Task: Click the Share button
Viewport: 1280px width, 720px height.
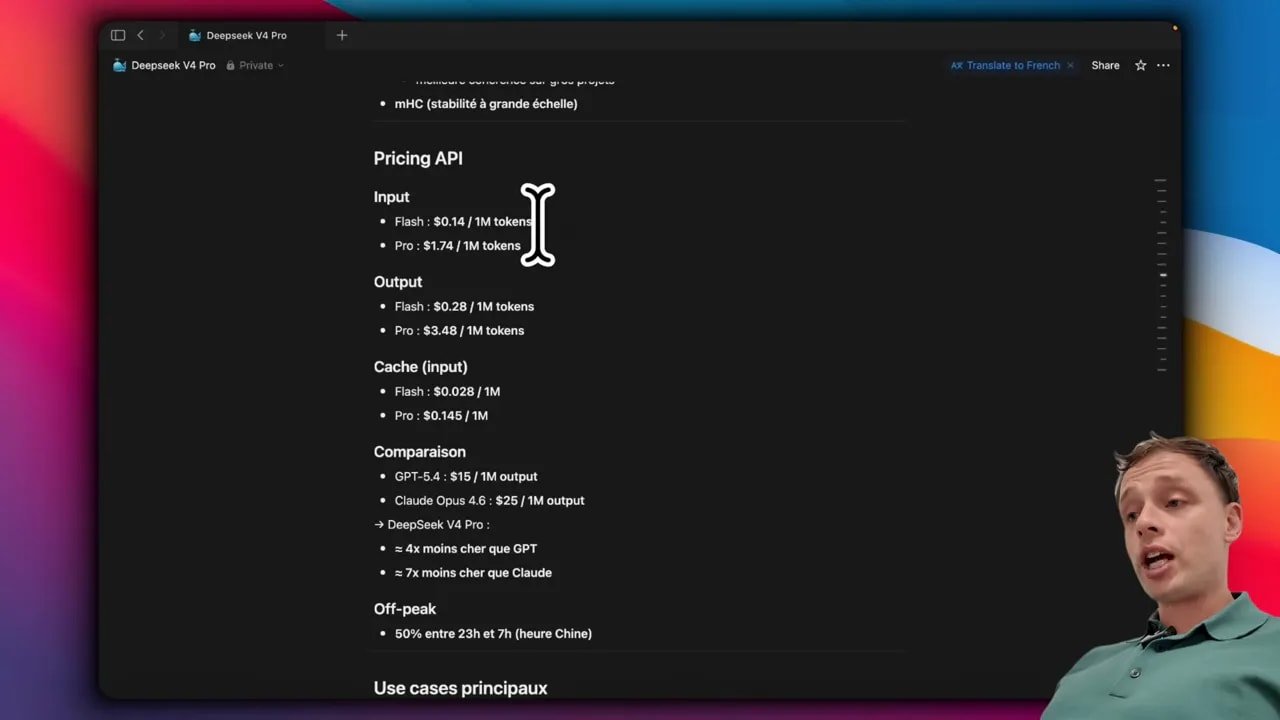Action: click(1105, 65)
